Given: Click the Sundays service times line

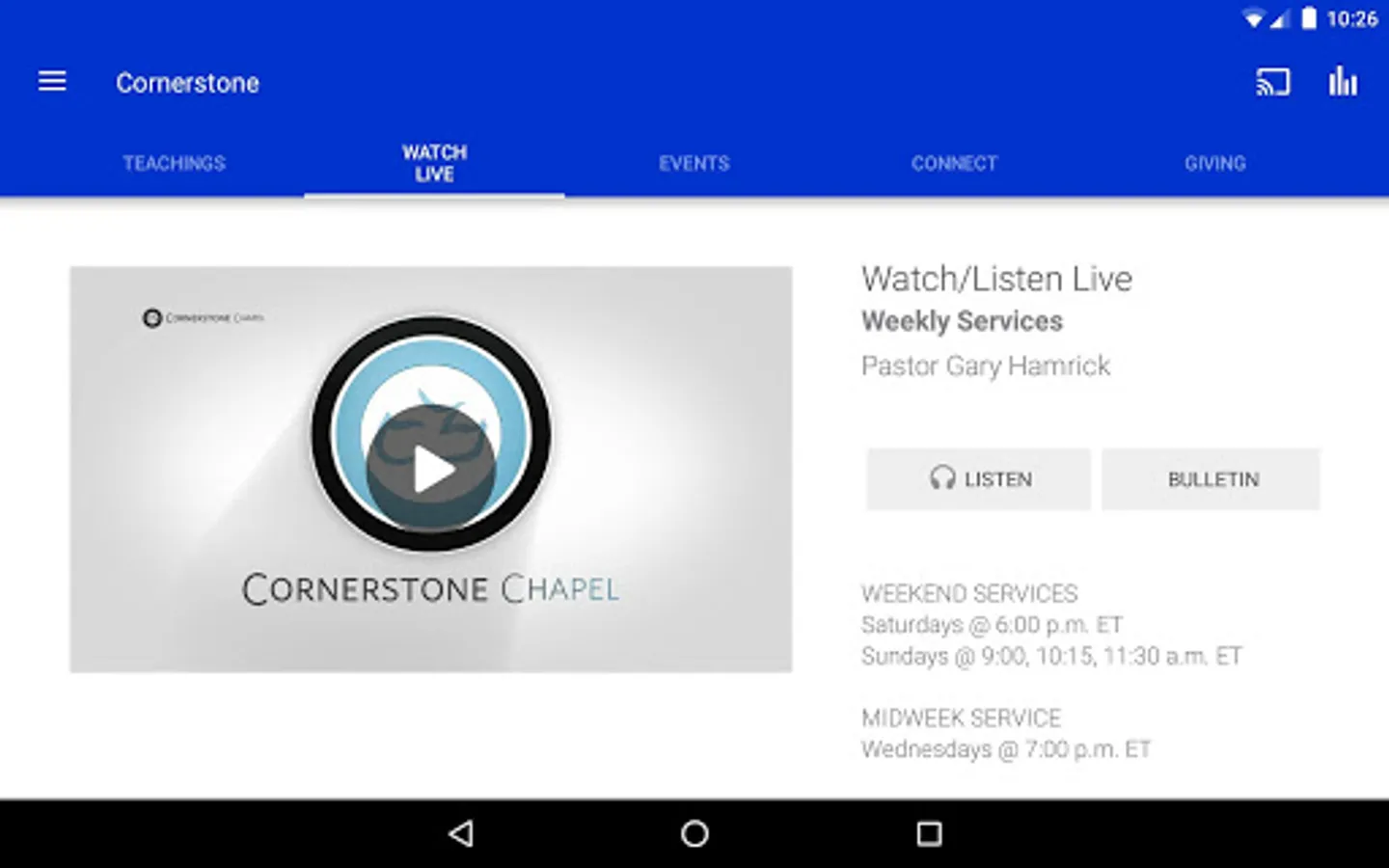Looking at the screenshot, I should (1051, 656).
